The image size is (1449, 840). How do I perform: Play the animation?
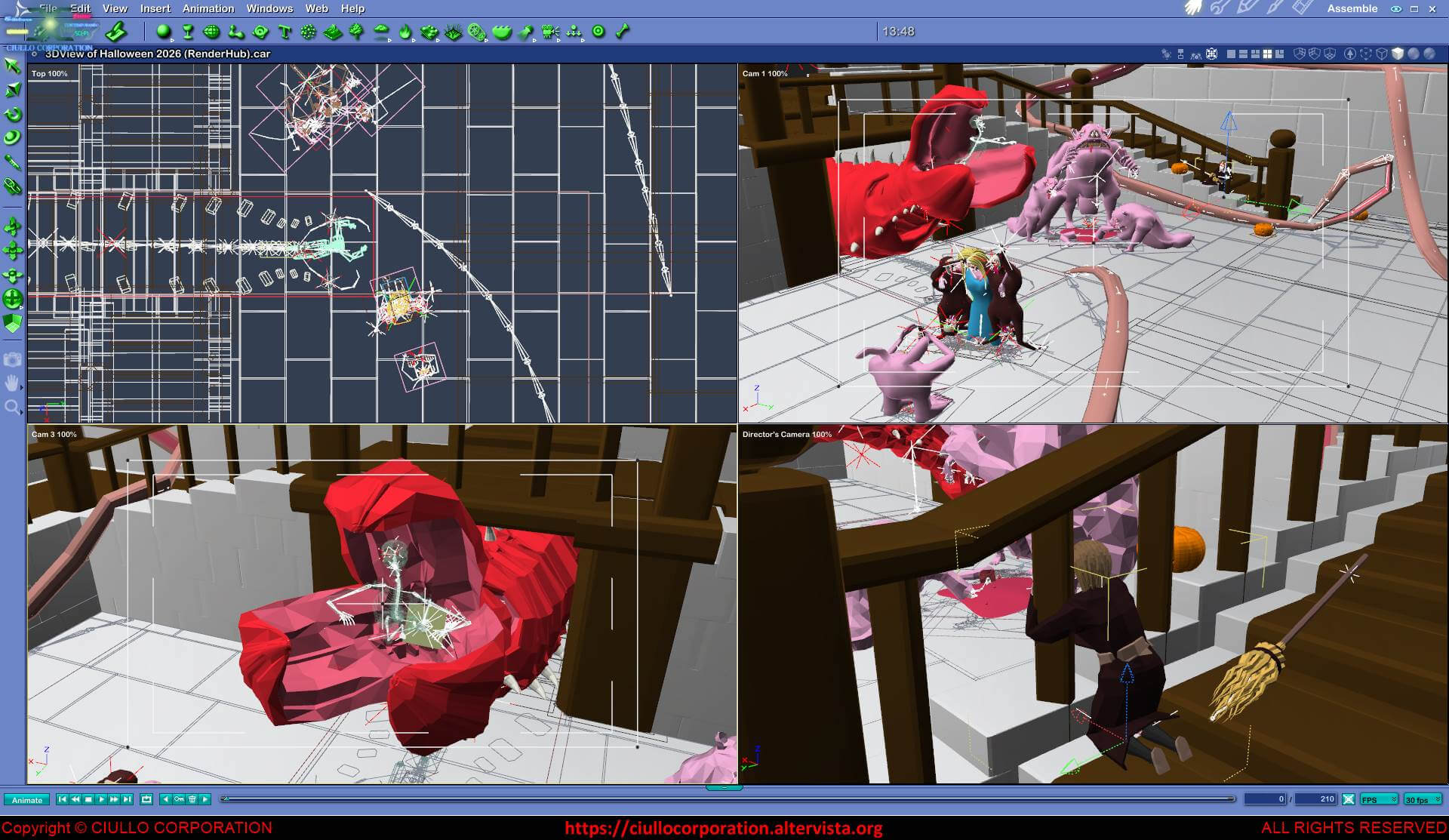pos(101,799)
